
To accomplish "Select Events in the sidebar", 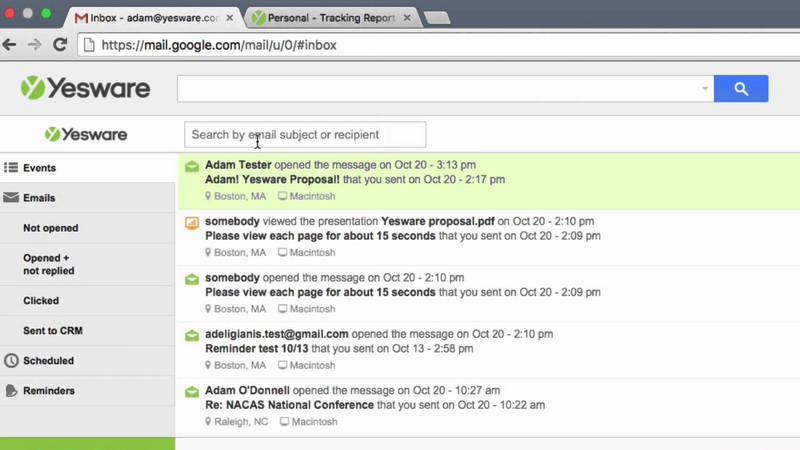I will tap(87, 168).
